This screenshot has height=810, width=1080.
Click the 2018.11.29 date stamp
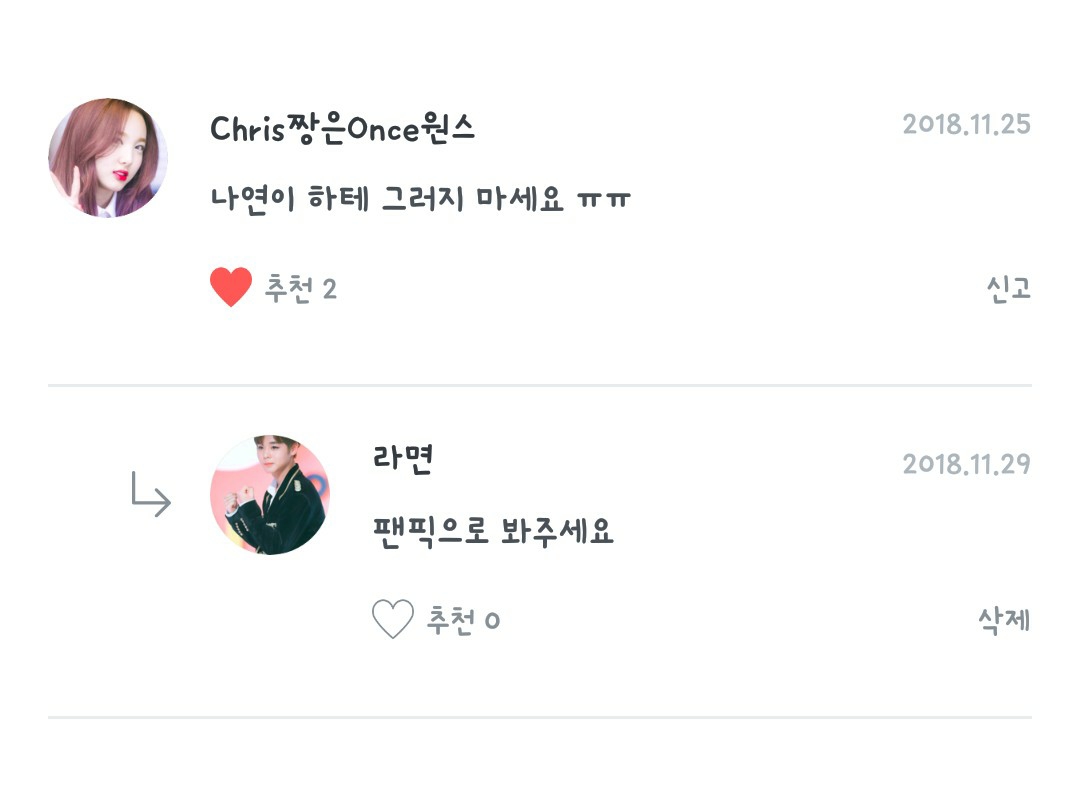966,464
